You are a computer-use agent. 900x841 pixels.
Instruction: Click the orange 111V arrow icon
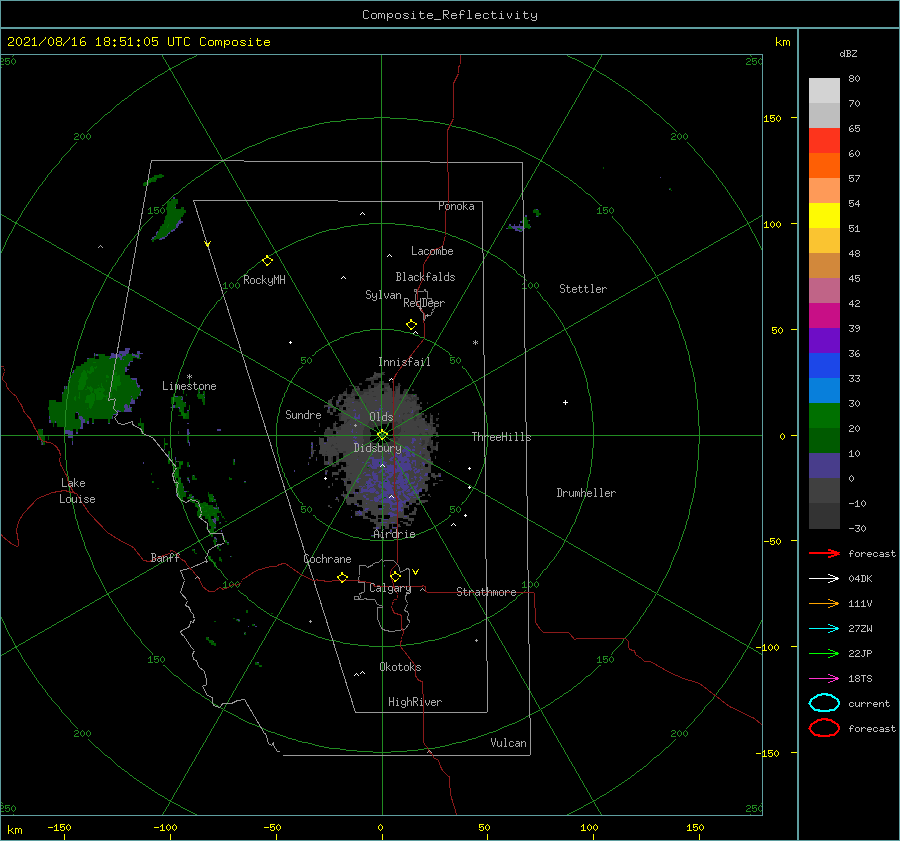point(824,603)
